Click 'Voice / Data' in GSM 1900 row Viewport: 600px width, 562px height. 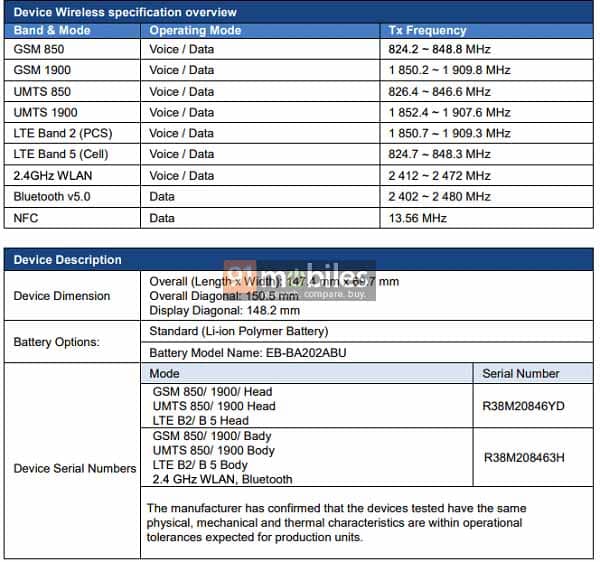pos(181,70)
